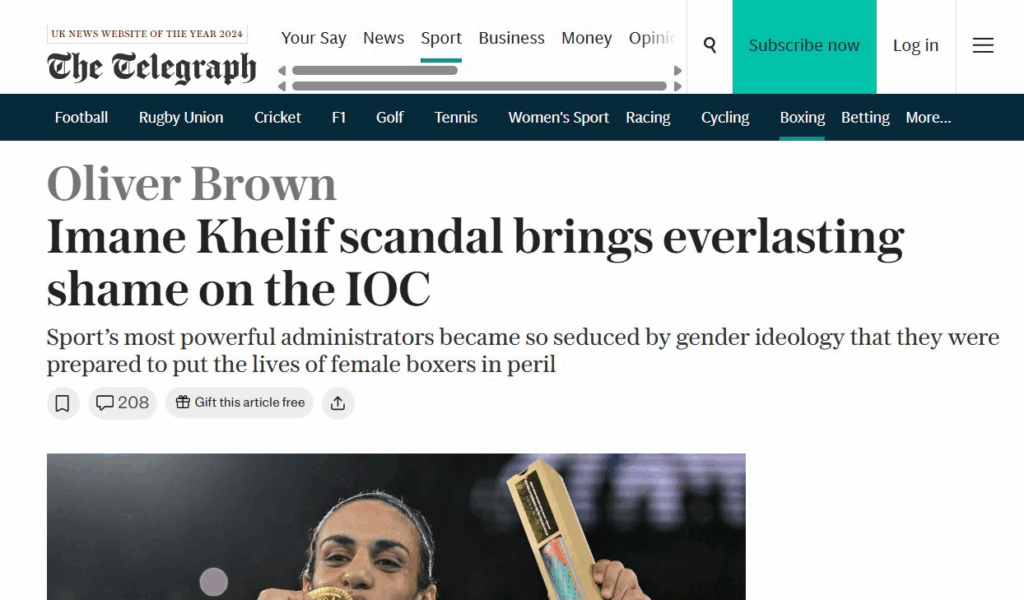Select the Sport tab in top navigation
Image resolution: width=1024 pixels, height=600 pixels.
(441, 38)
